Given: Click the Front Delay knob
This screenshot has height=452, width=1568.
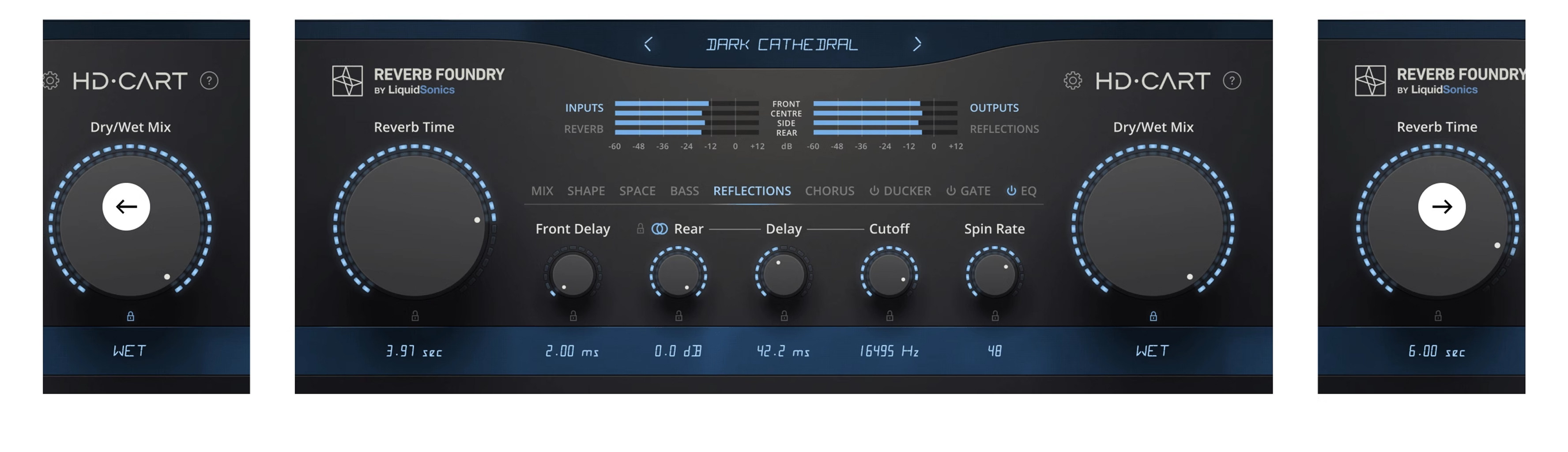Looking at the screenshot, I should pos(573,275).
